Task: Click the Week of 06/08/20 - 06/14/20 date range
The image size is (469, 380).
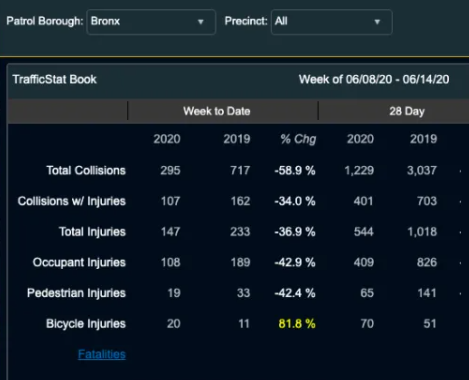Action: pyautogui.click(x=374, y=79)
